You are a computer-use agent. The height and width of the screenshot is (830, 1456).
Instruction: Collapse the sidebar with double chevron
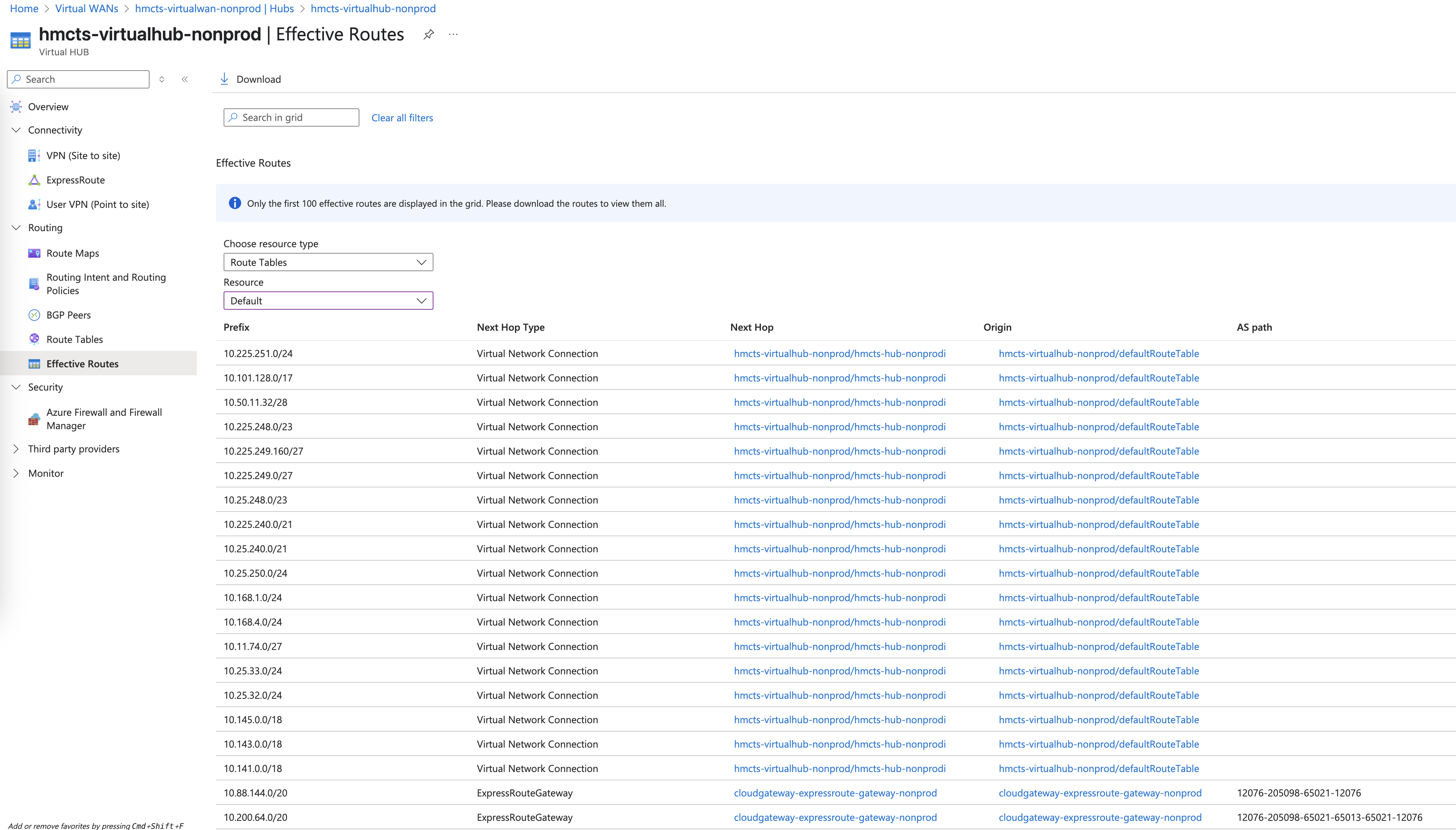tap(185, 79)
